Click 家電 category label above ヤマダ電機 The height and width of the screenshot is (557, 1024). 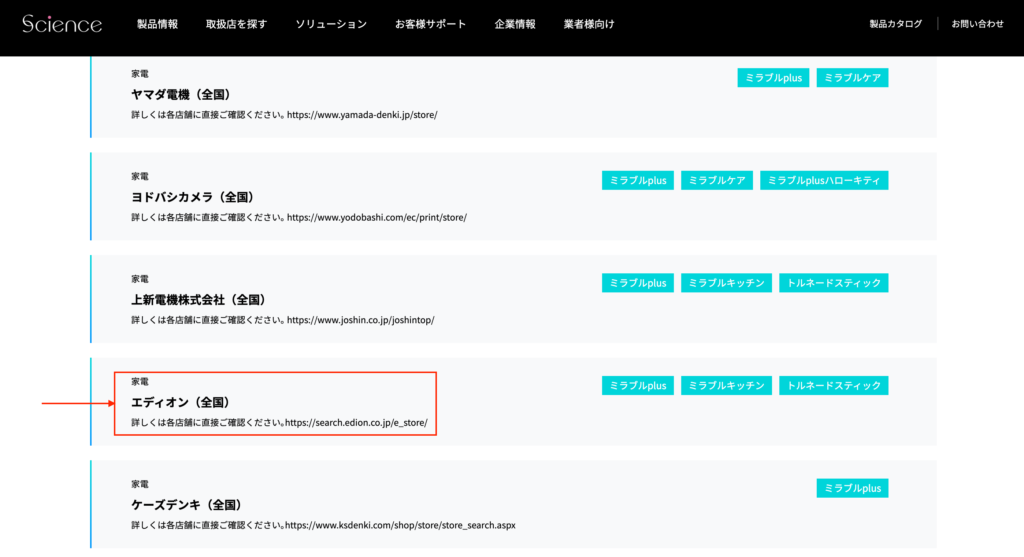point(140,74)
